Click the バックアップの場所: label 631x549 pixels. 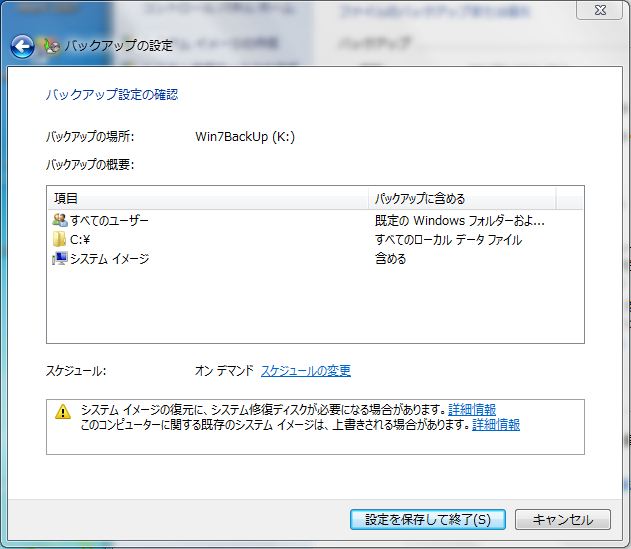click(90, 137)
